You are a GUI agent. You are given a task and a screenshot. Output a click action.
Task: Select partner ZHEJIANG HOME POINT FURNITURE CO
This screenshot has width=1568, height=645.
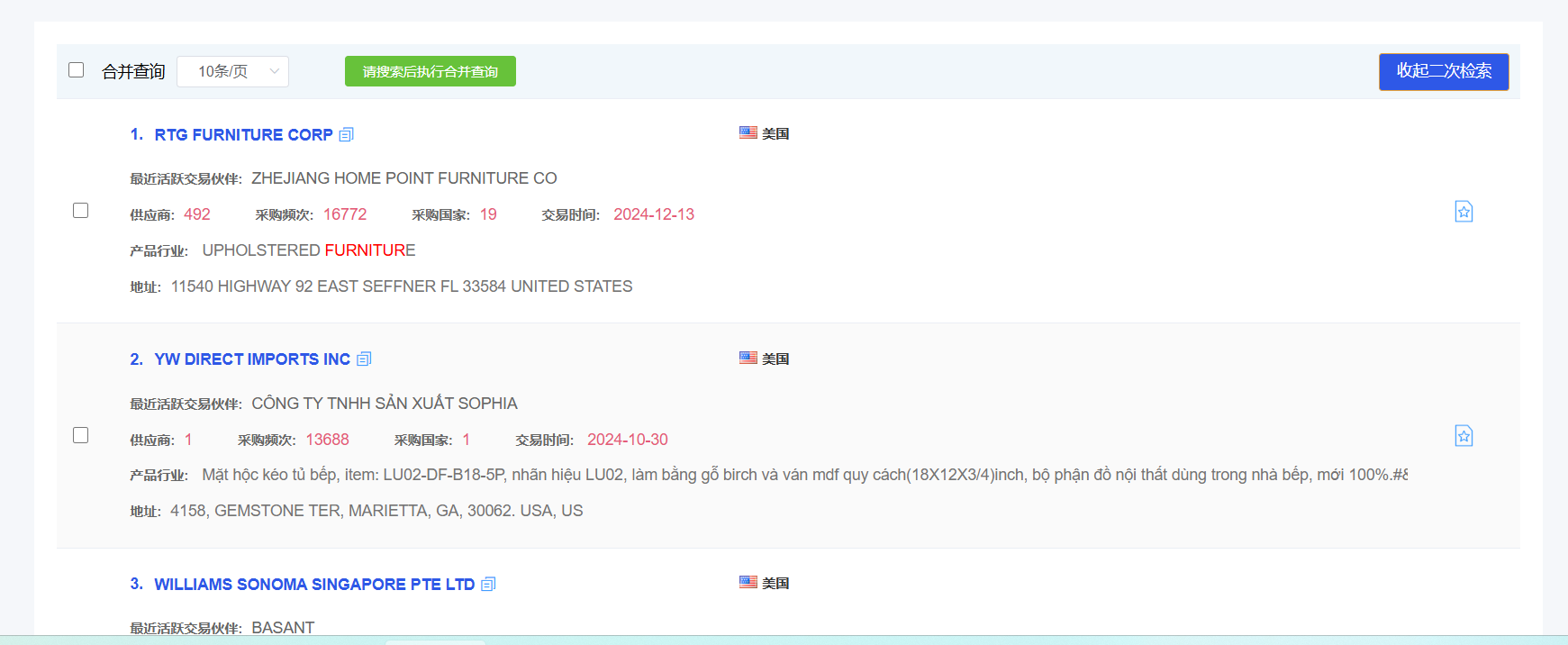pyautogui.click(x=404, y=178)
